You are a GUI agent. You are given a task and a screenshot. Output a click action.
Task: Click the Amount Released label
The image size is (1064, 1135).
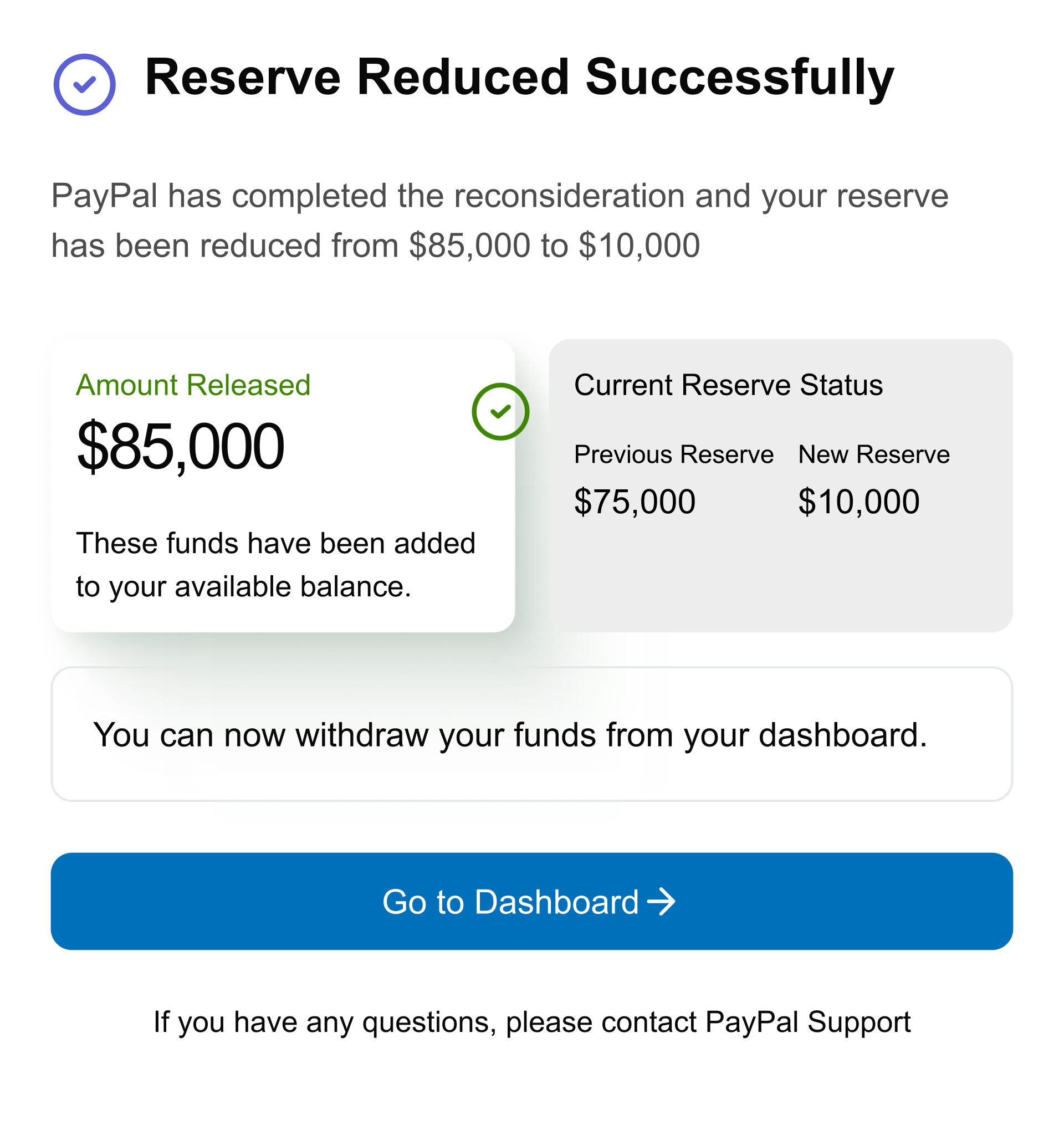(193, 385)
